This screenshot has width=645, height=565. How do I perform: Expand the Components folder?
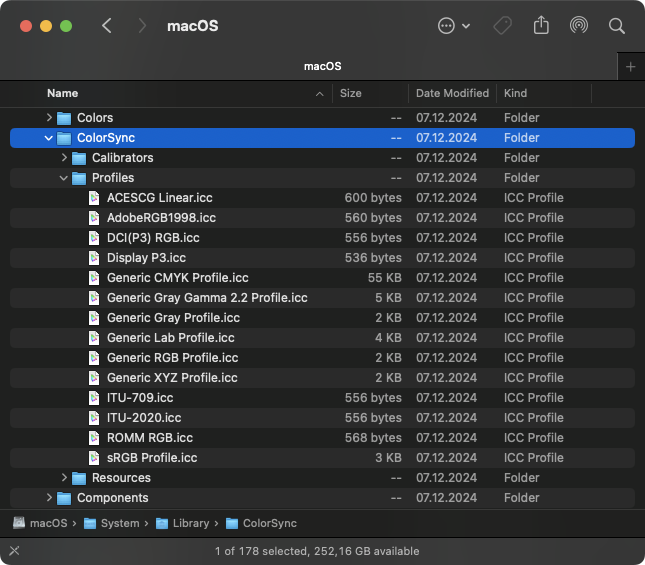(49, 498)
